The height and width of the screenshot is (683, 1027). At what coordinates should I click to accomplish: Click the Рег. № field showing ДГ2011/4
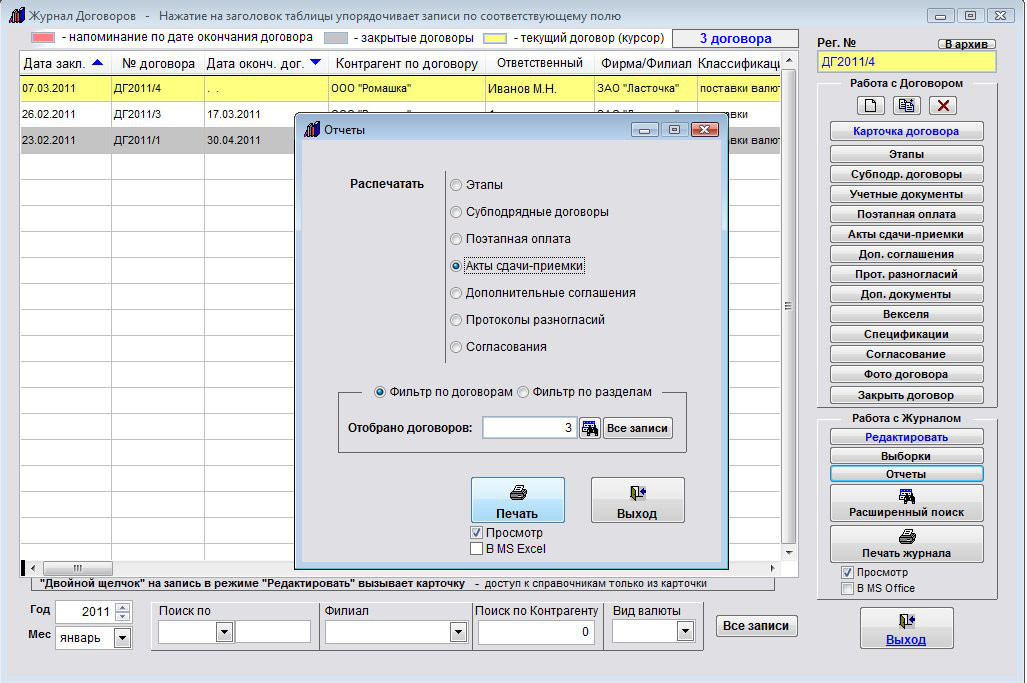906,62
